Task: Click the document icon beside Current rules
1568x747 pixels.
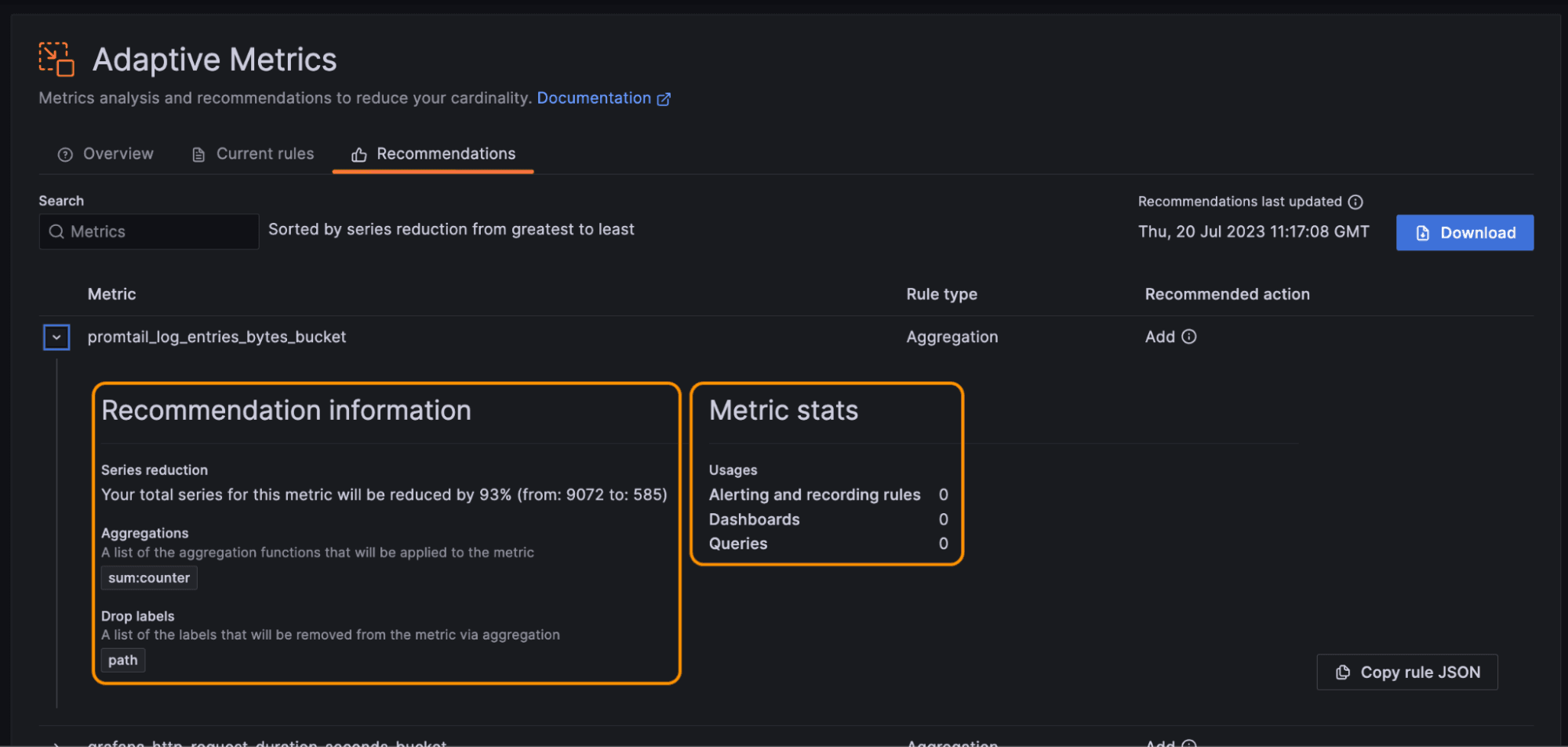Action: tap(197, 154)
